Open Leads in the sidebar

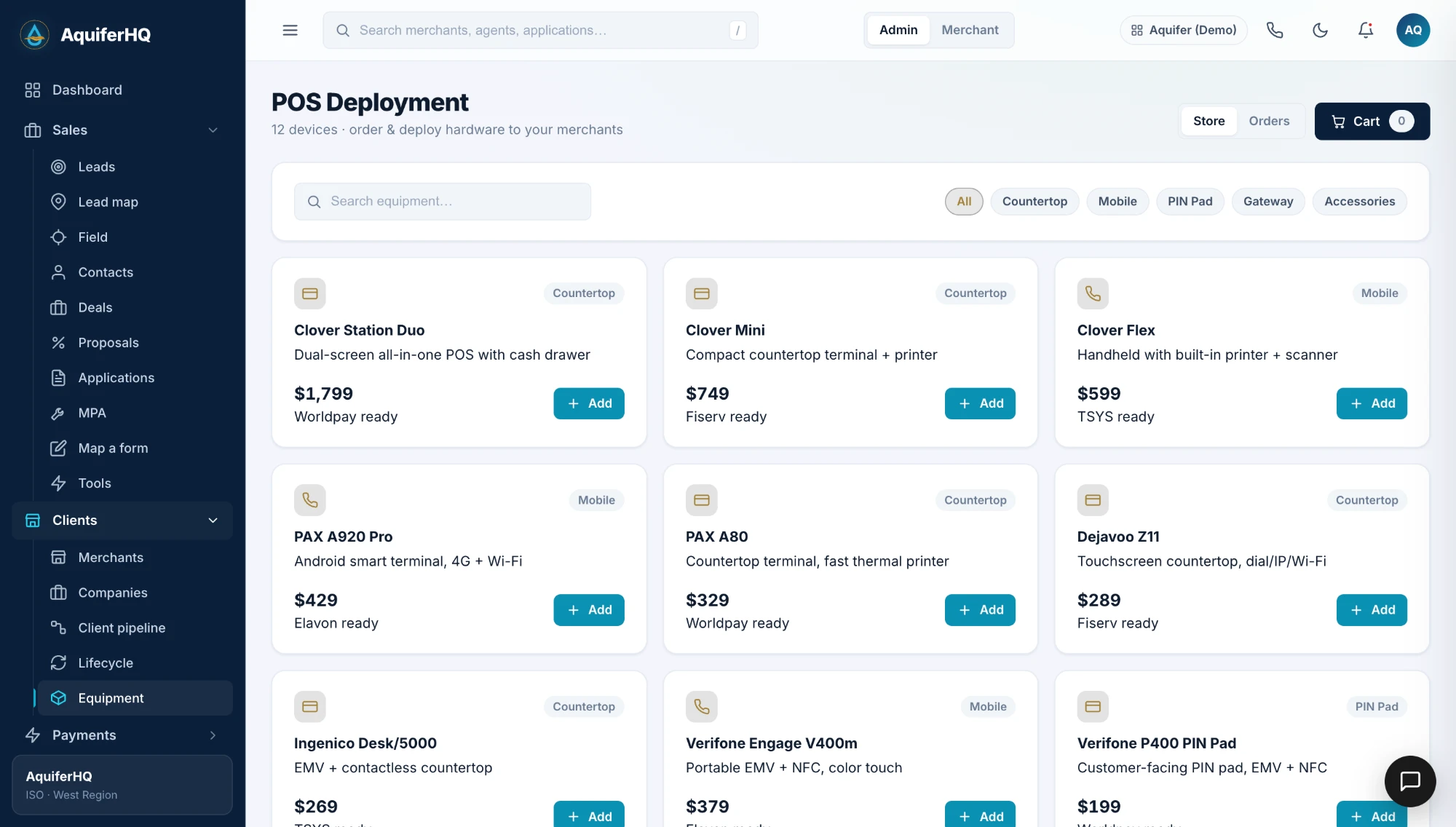[135, 167]
